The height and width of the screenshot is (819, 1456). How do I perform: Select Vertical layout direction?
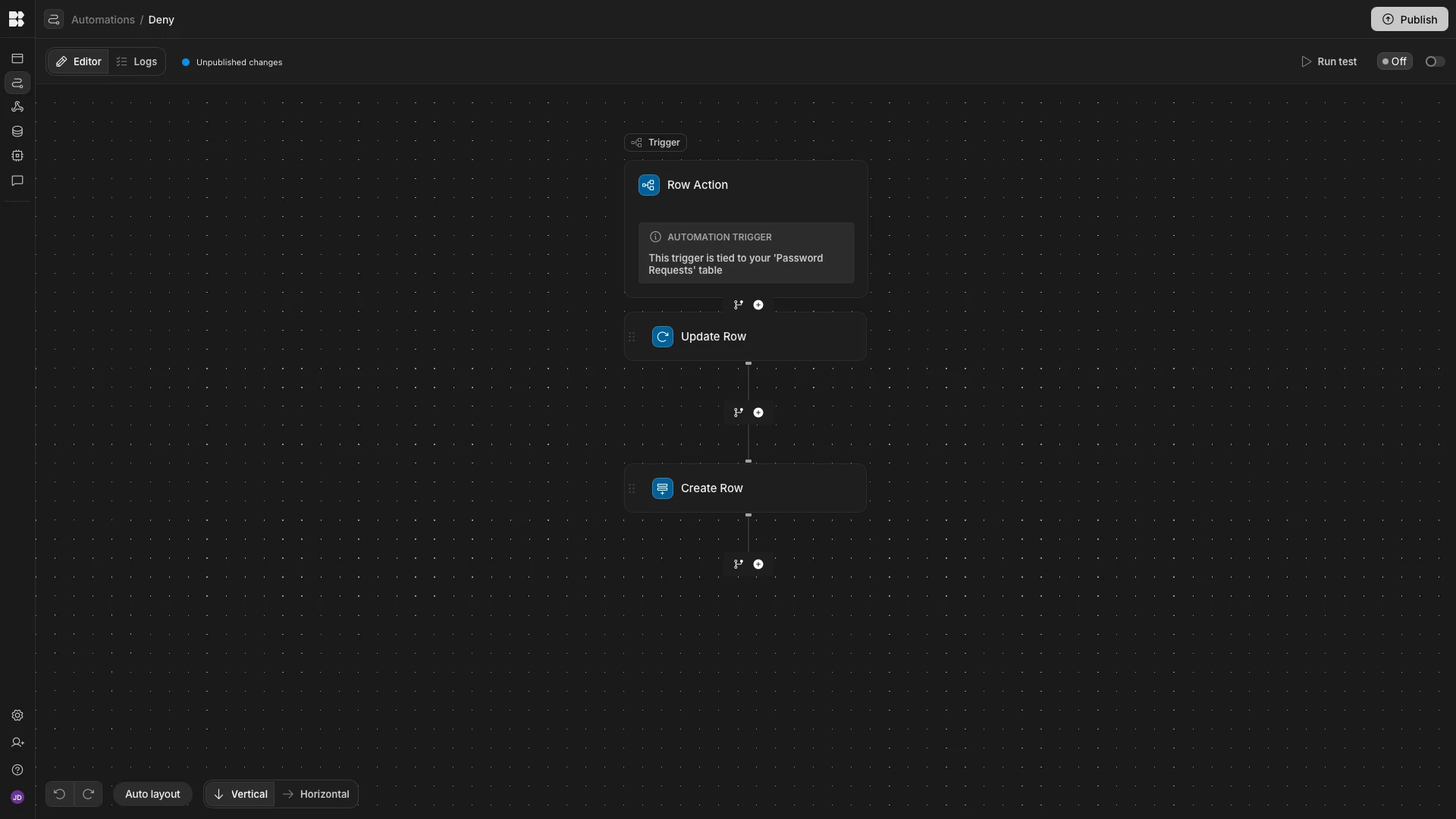tap(240, 794)
